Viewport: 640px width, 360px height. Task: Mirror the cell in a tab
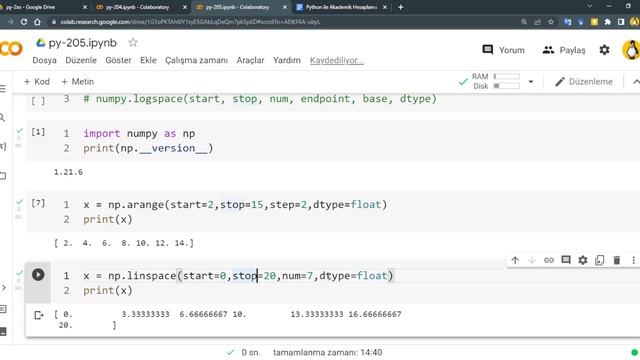click(600, 260)
